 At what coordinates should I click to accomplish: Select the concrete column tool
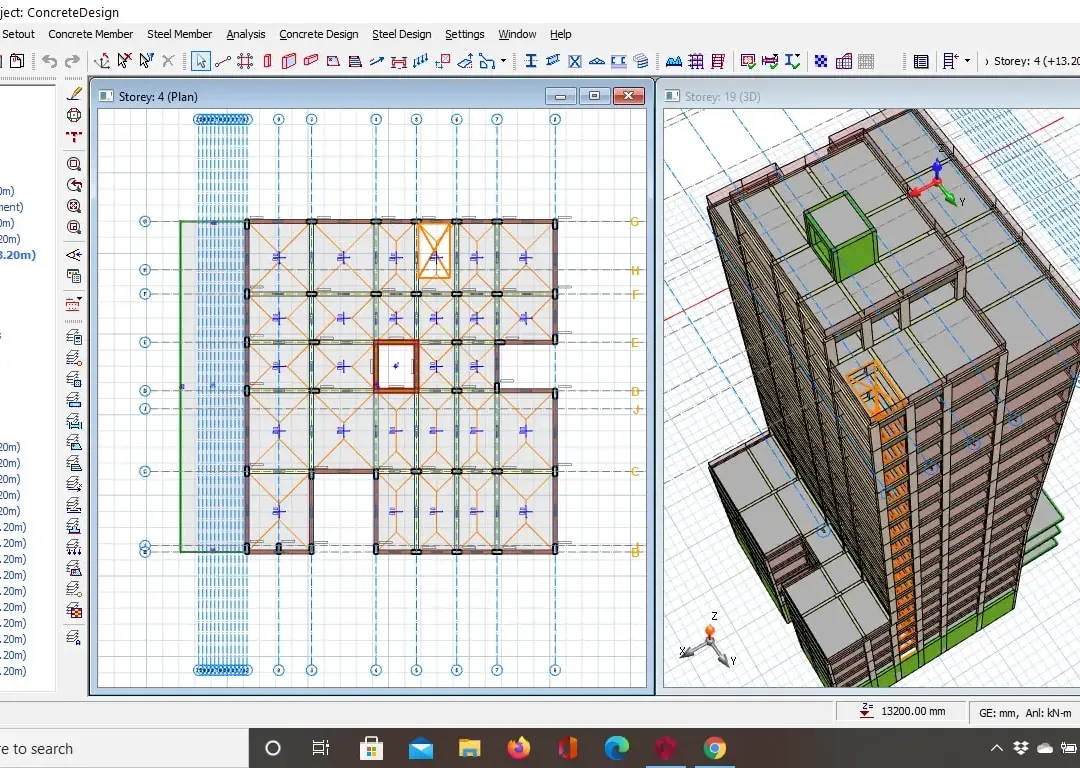267,61
